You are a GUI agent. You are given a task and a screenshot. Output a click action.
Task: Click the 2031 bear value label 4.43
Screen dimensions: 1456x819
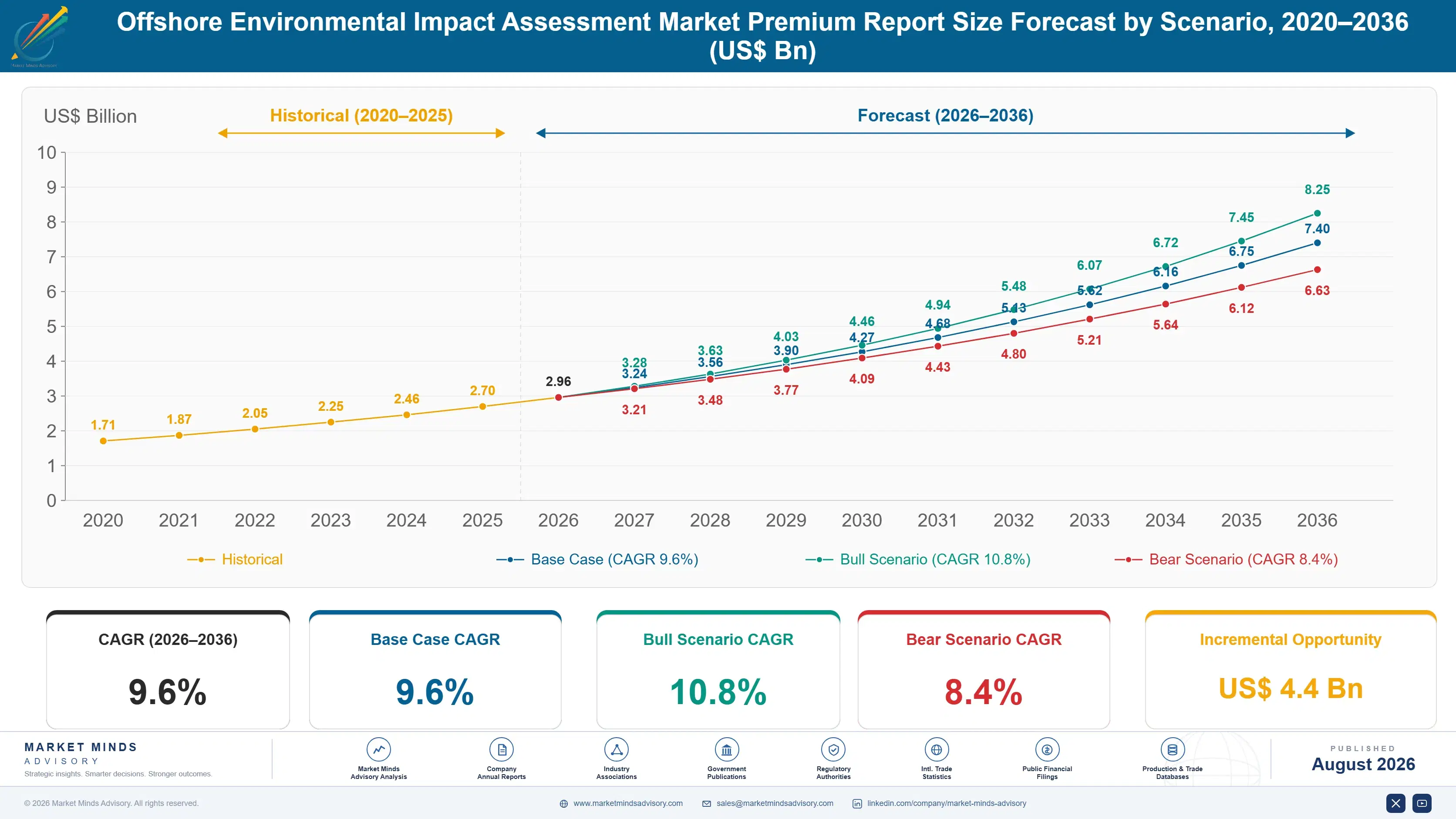[x=938, y=367]
